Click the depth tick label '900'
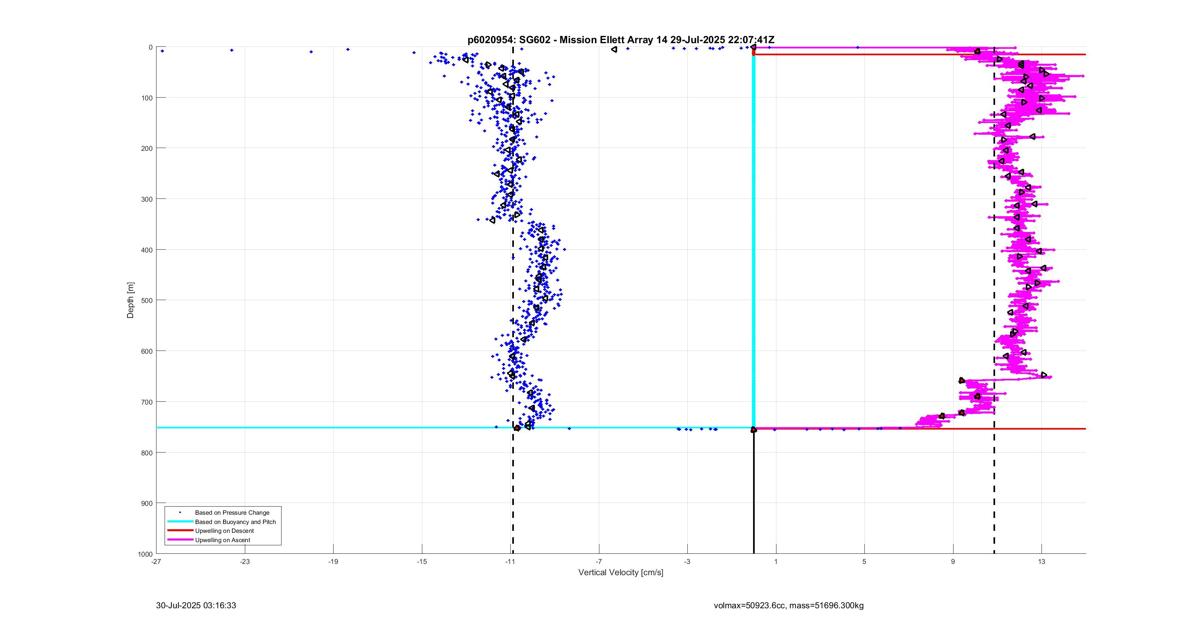This screenshot has width=1200, height=622. [x=145, y=503]
